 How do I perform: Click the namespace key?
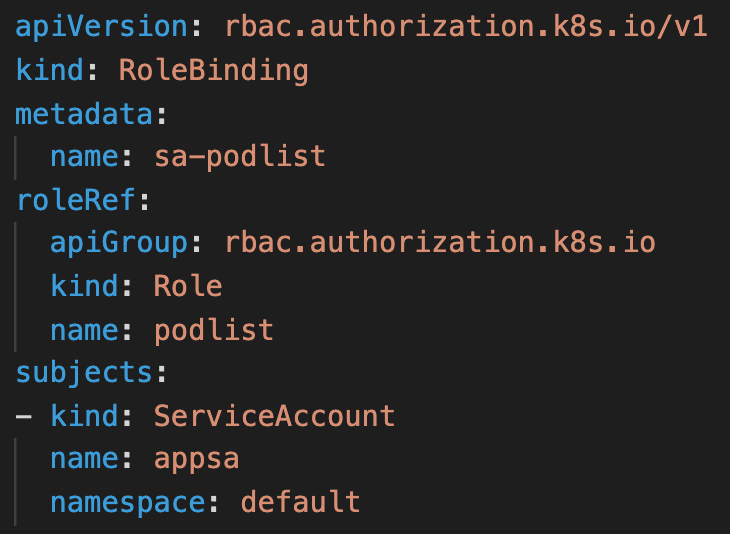pyautogui.click(x=134, y=501)
